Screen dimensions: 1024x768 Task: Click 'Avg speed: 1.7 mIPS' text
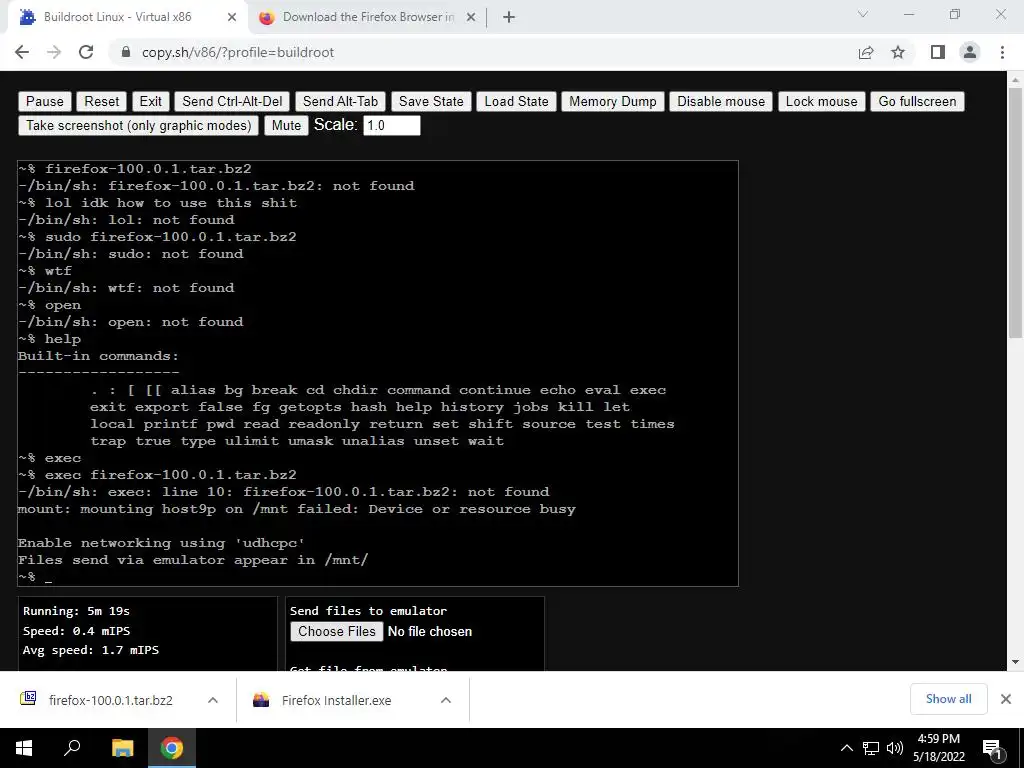point(91,650)
